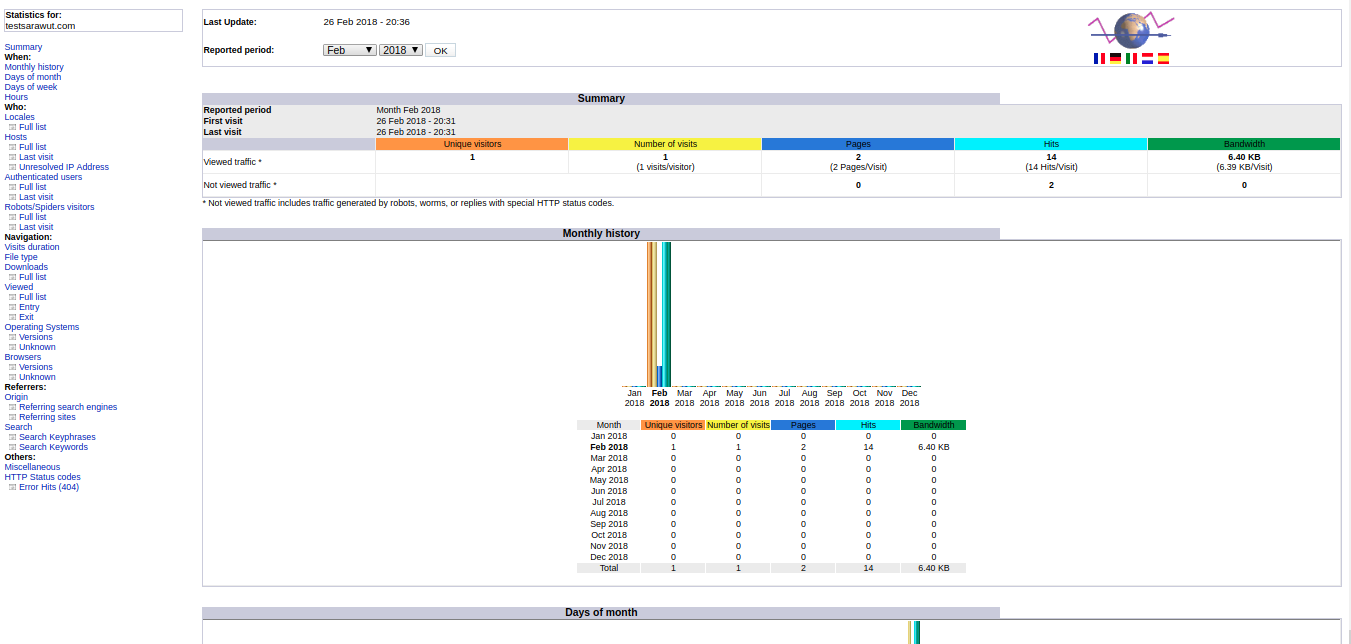Choose the Italian flag icon
The width and height of the screenshot is (1351, 644).
coord(1131,59)
